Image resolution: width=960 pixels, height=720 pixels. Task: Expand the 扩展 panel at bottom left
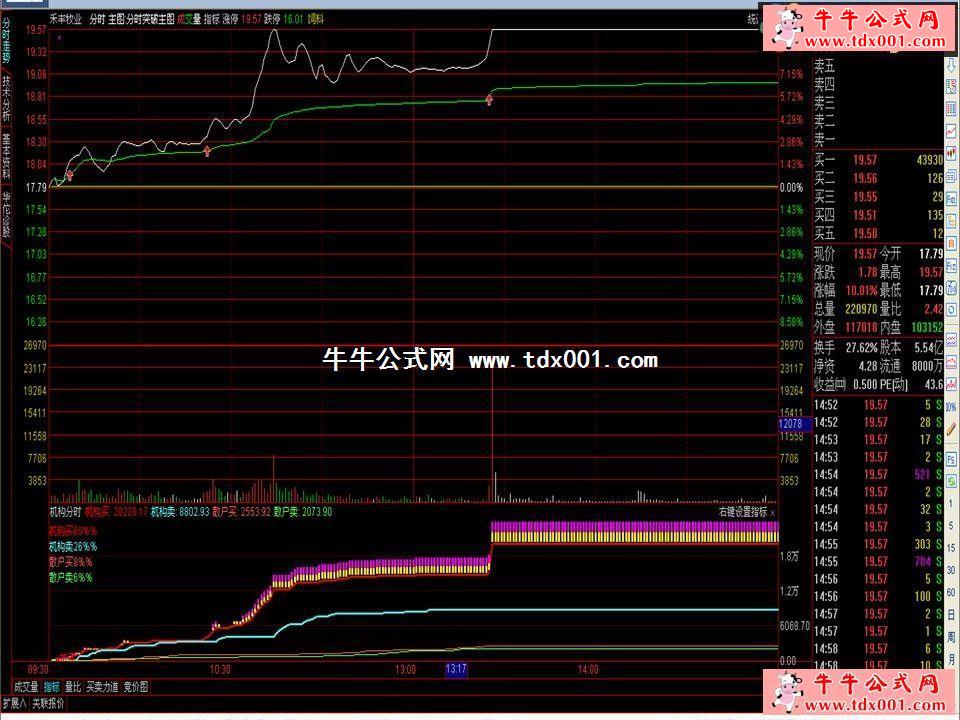coord(14,703)
